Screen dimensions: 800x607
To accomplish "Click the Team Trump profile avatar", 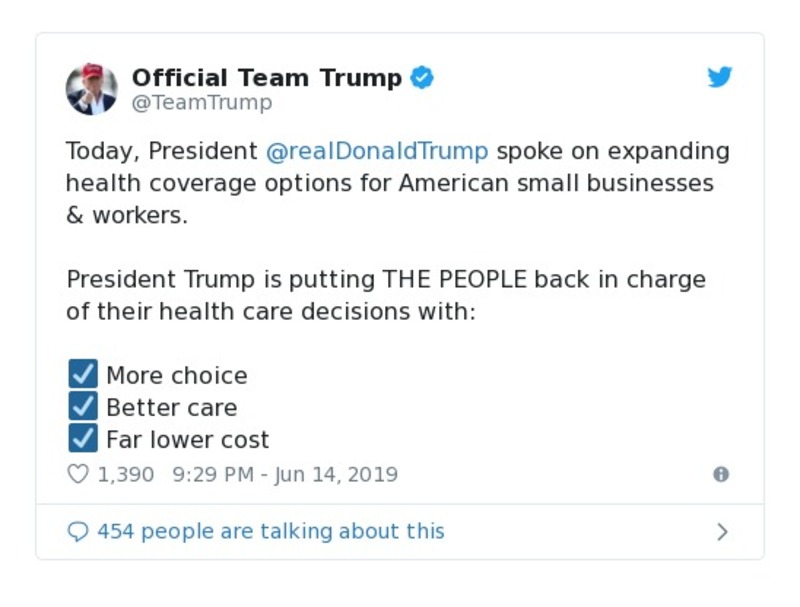I will click(x=91, y=89).
